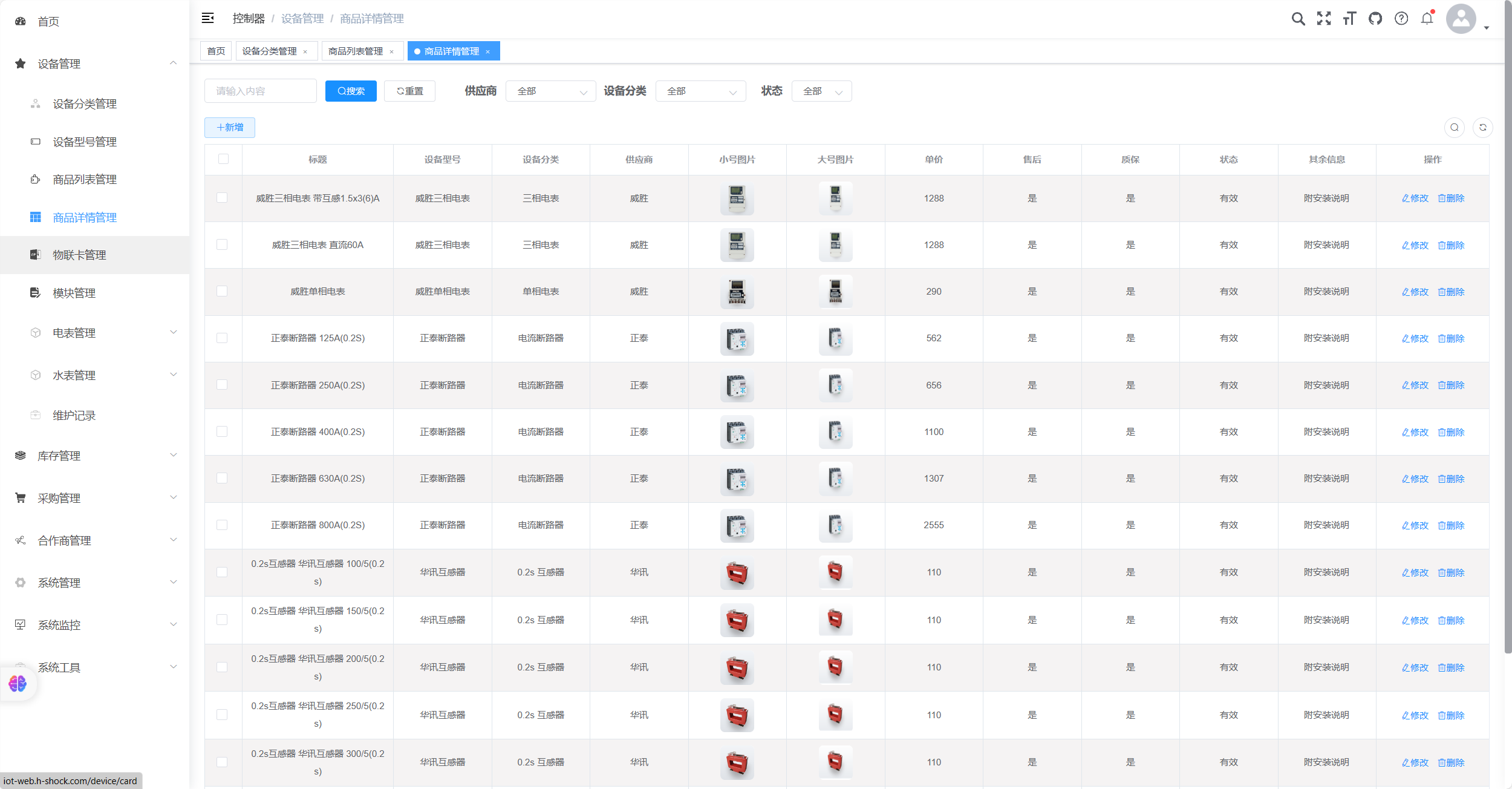Viewport: 1512px width, 789px height.
Task: Expand the 系统管理 menu
Action: click(x=95, y=583)
